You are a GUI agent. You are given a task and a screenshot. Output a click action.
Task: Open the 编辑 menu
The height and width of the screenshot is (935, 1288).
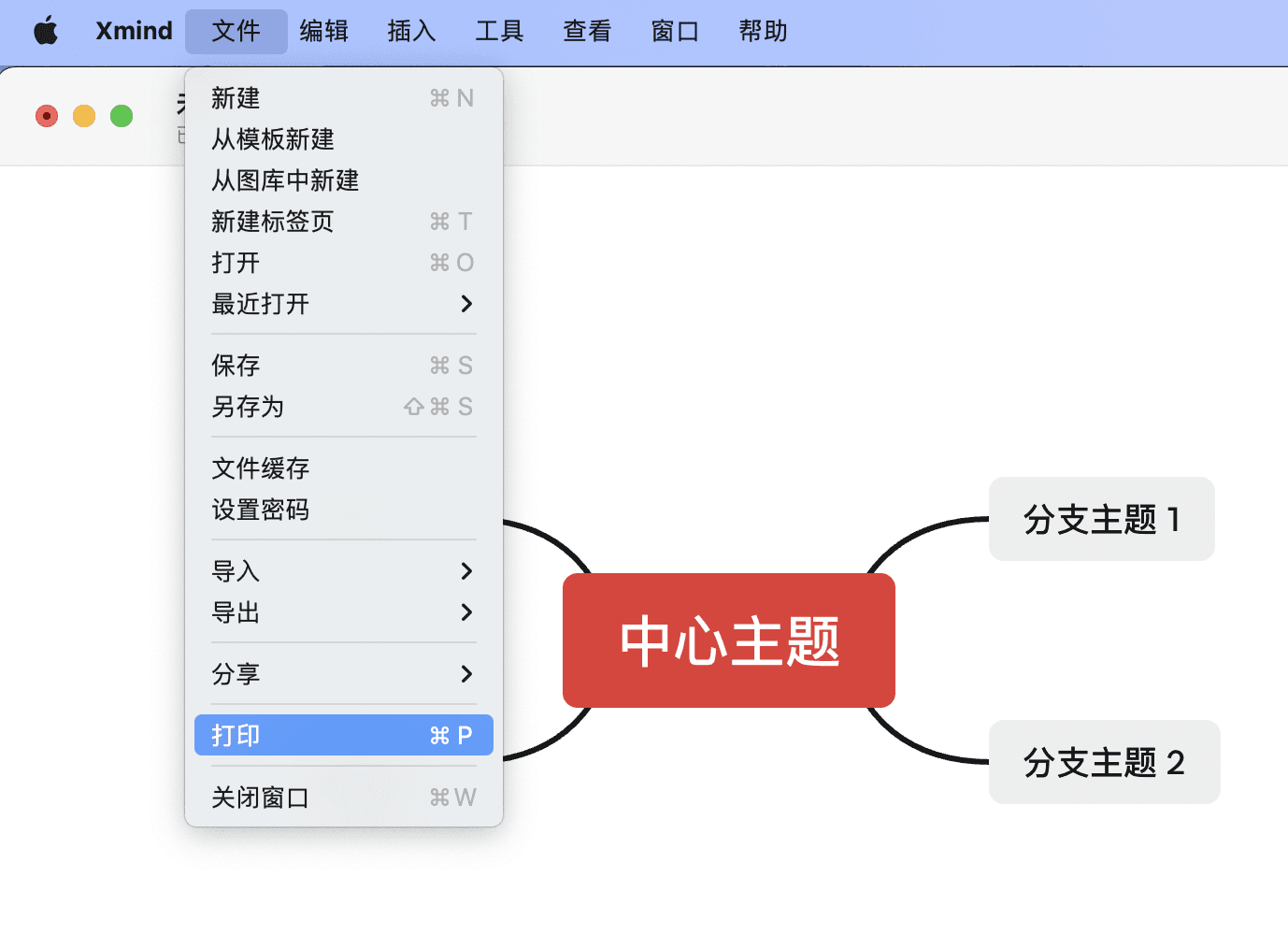coord(323,30)
